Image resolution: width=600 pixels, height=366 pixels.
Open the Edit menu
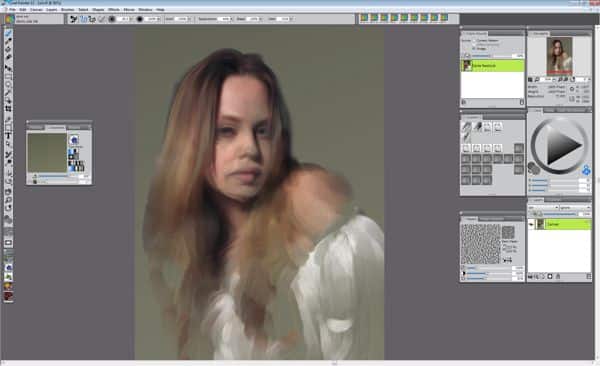pos(23,10)
